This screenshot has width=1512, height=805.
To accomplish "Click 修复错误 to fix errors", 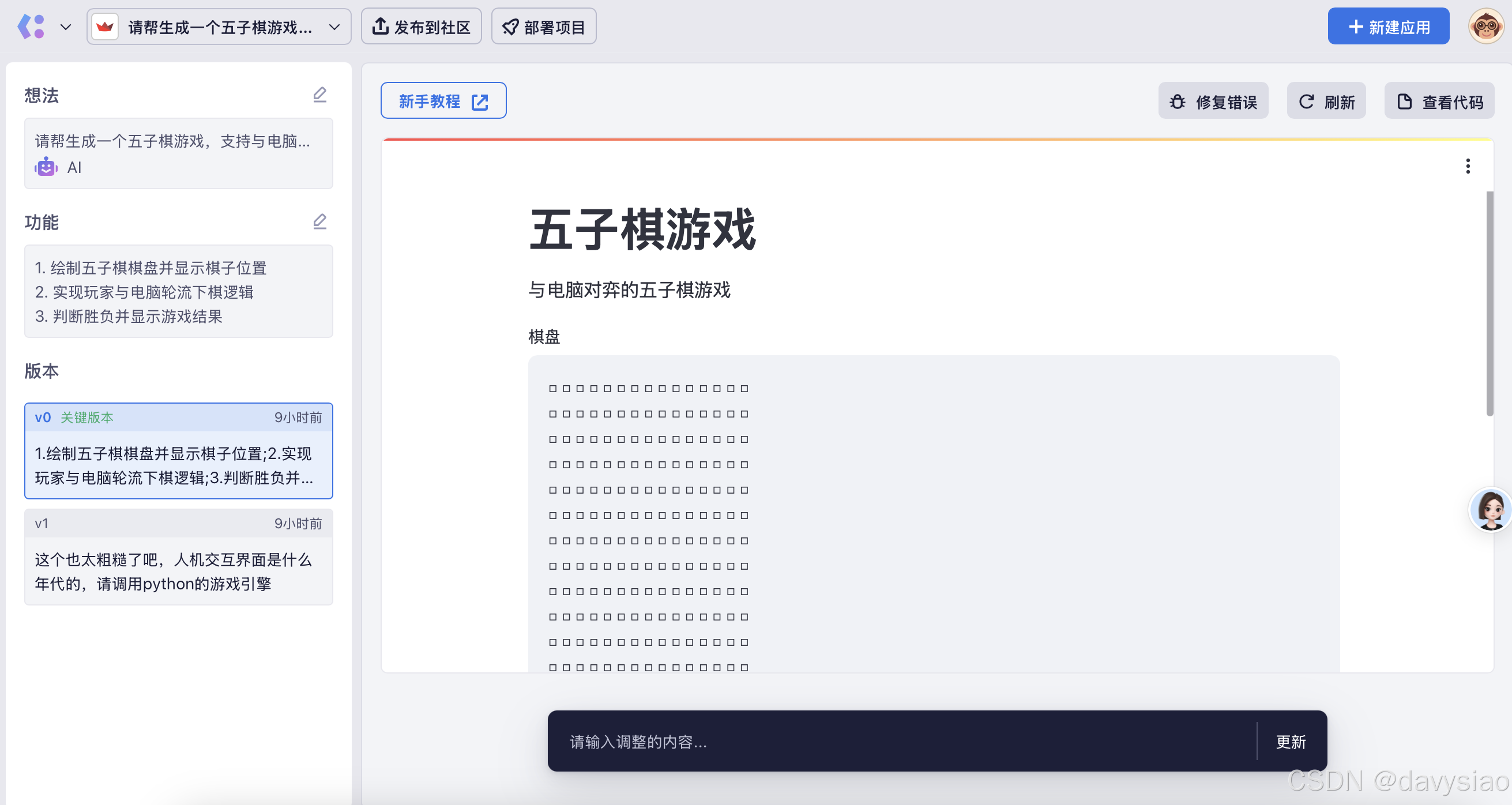I will point(1213,101).
